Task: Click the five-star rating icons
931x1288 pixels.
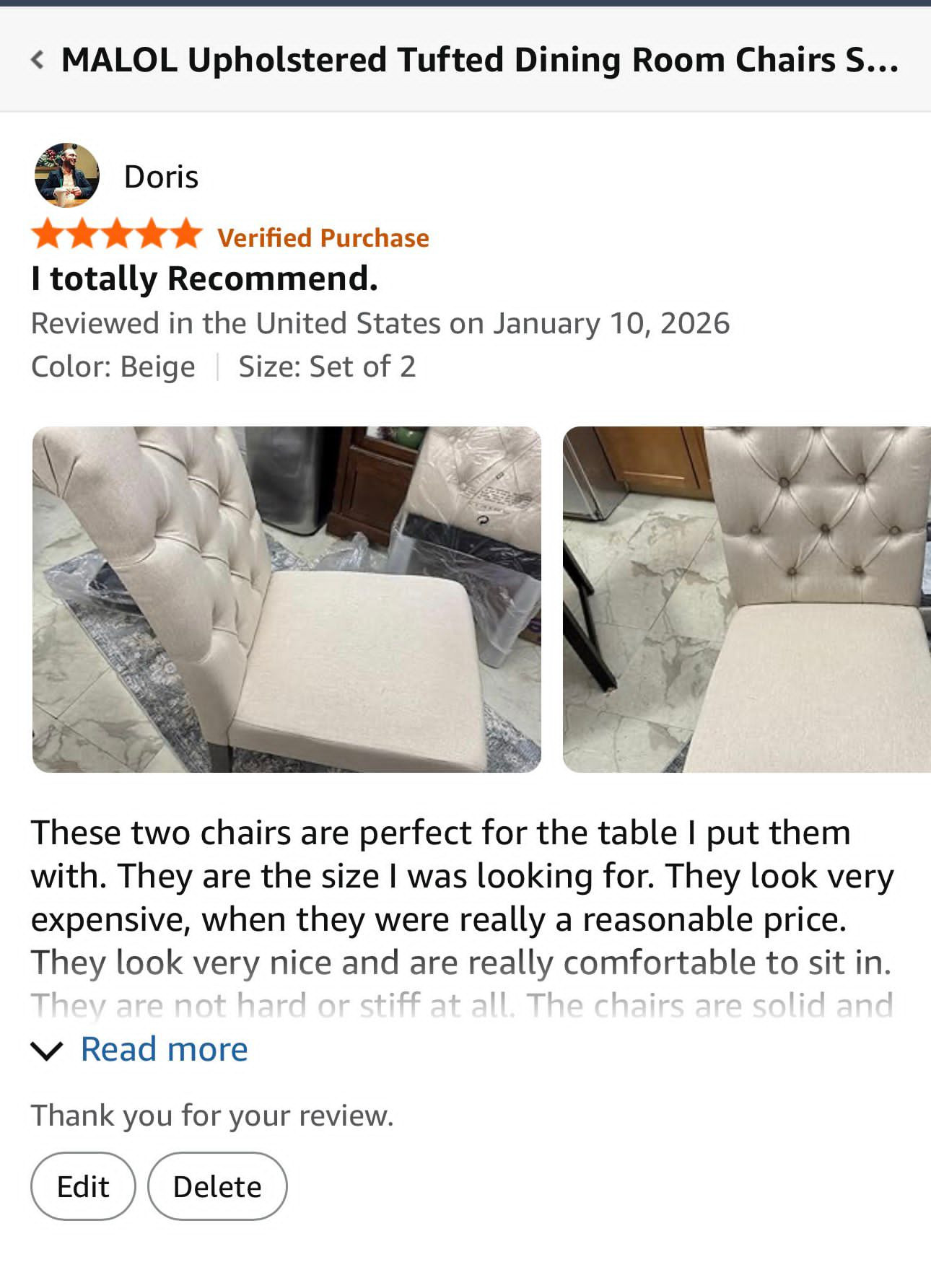Action: pyautogui.click(x=117, y=234)
